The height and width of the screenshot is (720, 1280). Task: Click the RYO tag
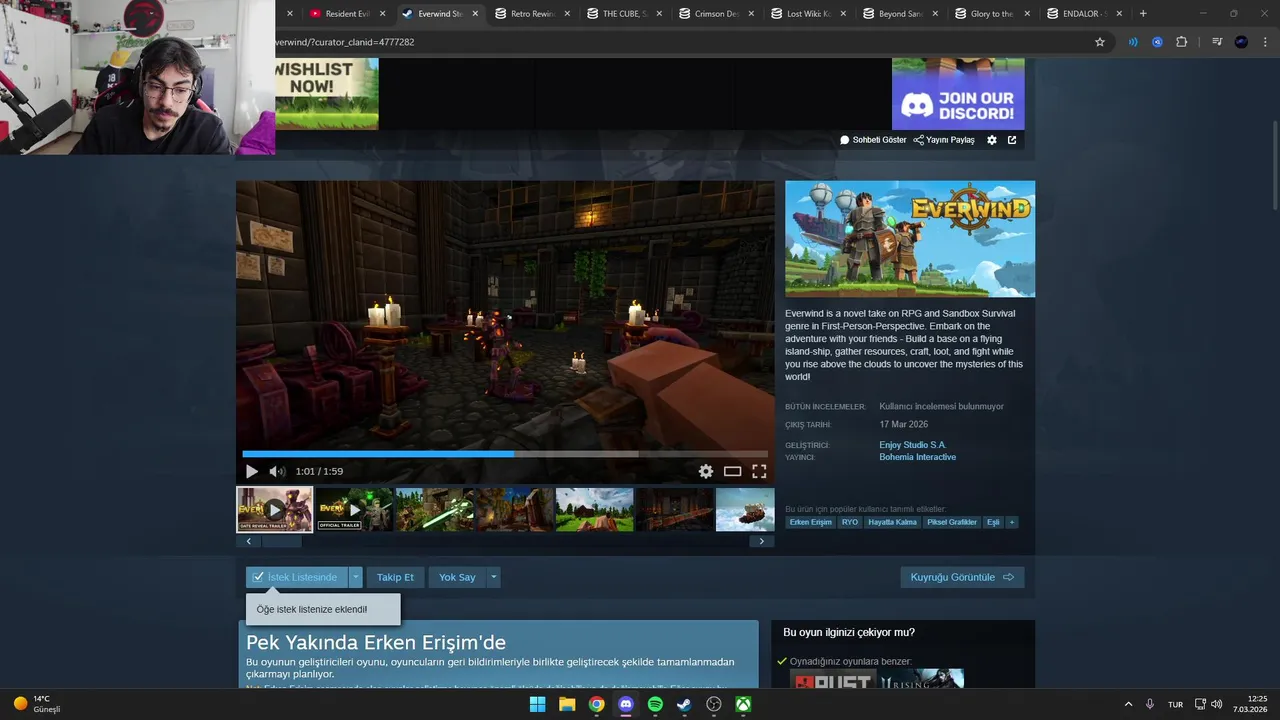[x=850, y=522]
